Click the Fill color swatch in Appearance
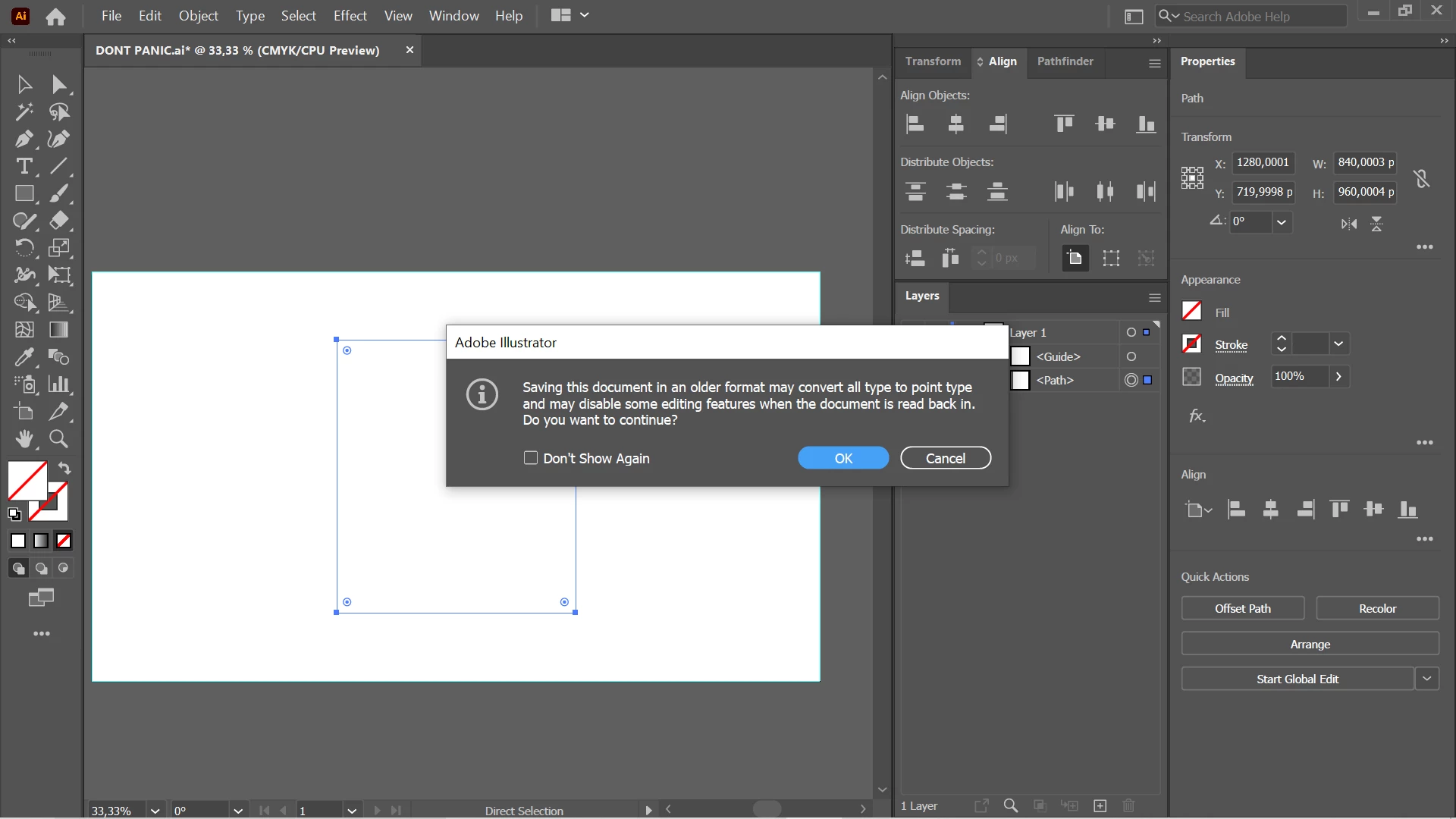Screen dimensions: 1456x819 pyautogui.click(x=1191, y=312)
